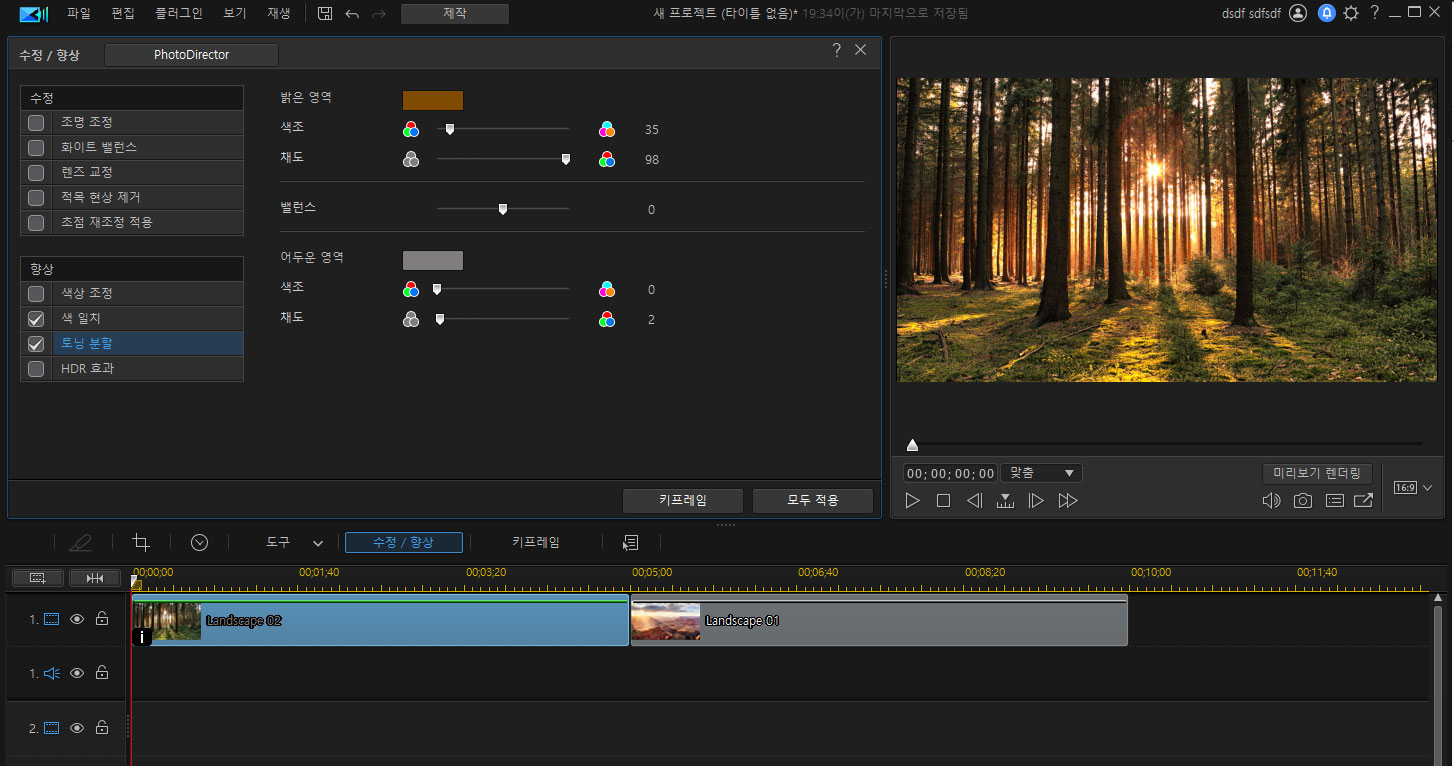Click the 미리보기 렌더링 button
The height and width of the screenshot is (766, 1454).
pyautogui.click(x=1317, y=473)
